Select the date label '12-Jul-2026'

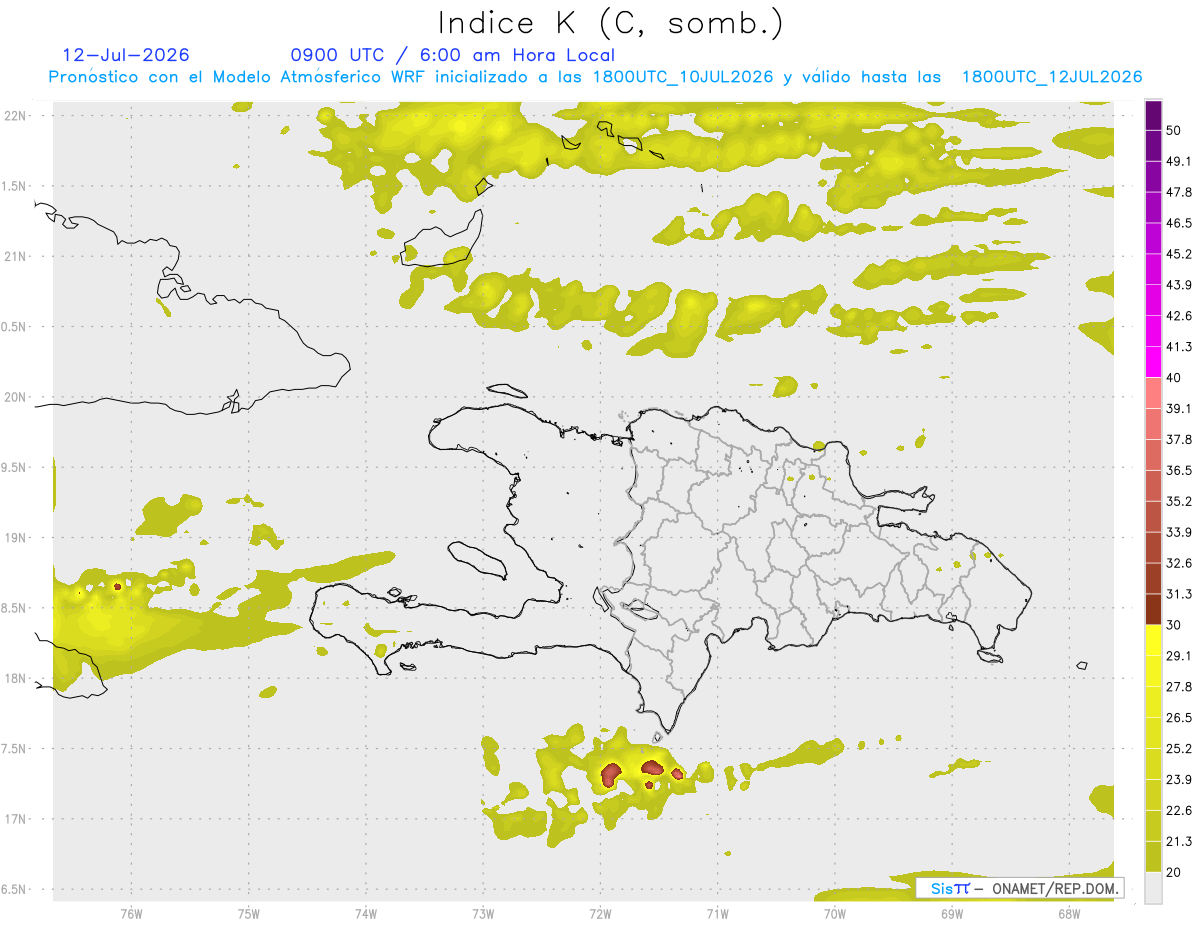pos(126,55)
